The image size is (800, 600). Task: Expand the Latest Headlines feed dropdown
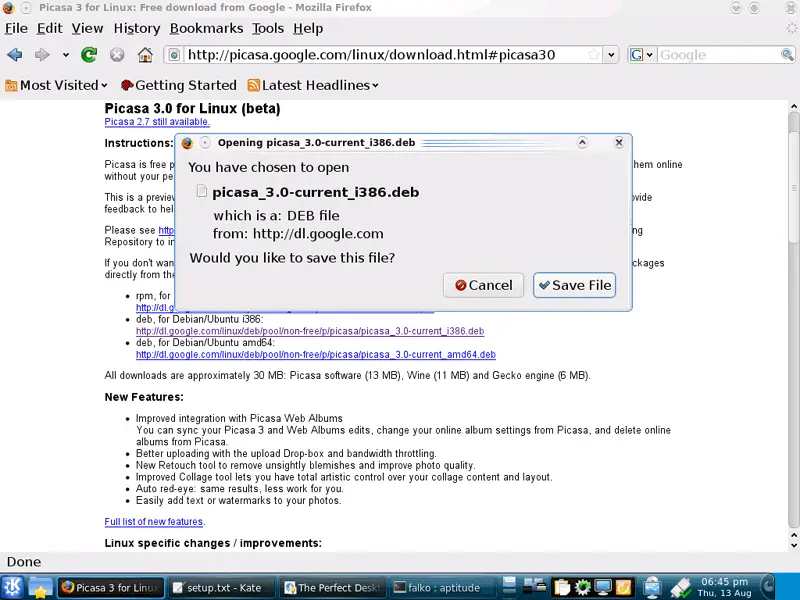point(313,85)
